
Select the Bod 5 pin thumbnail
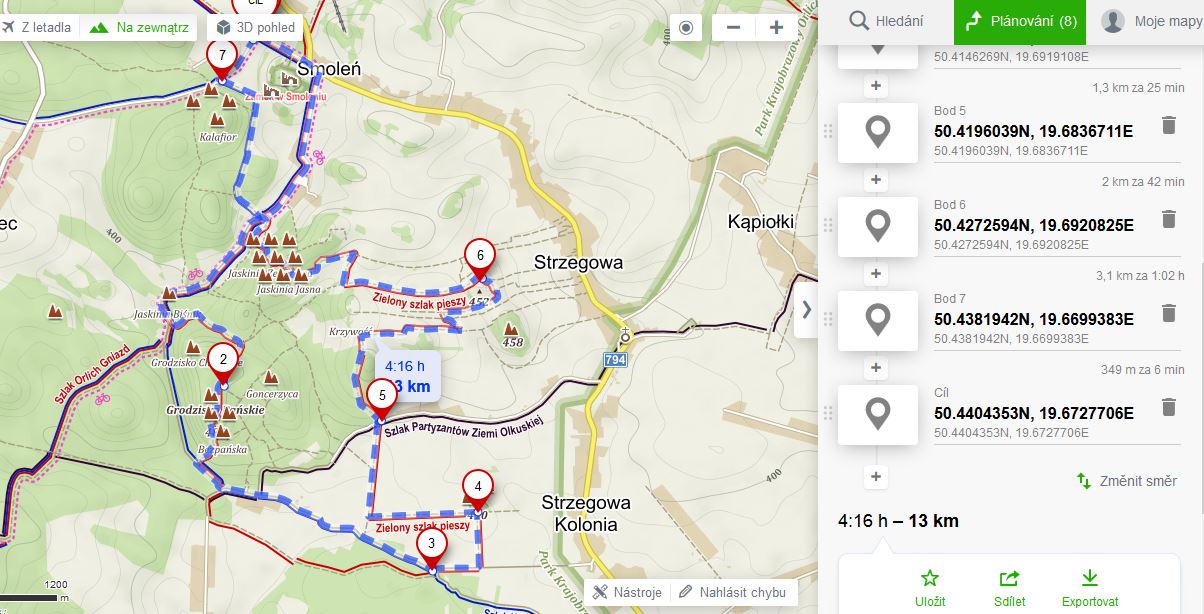tap(877, 132)
